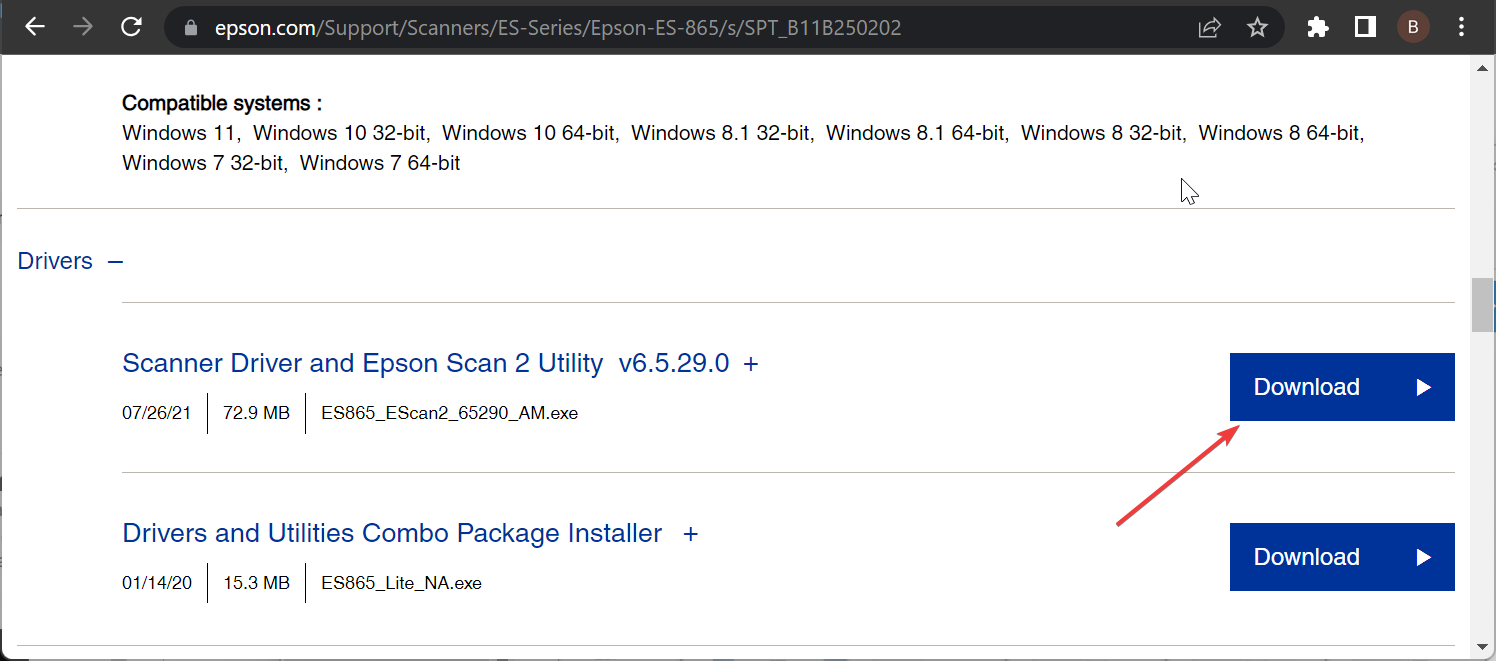Click the browser back arrow
This screenshot has height=661, width=1496.
(x=35, y=28)
